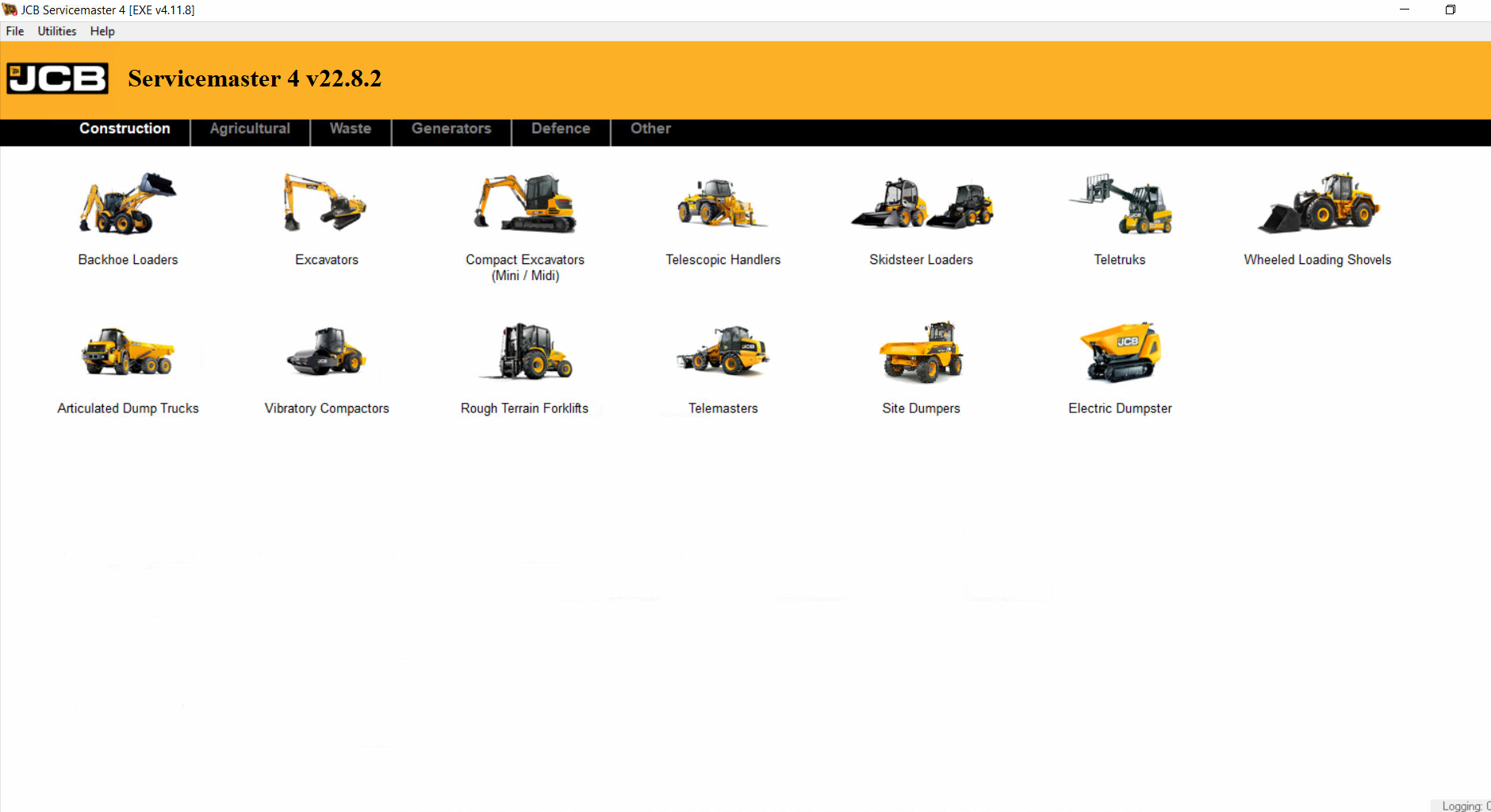Open the Telescopic Handlers machine icon
This screenshot has height=812, width=1491.
tap(722, 205)
